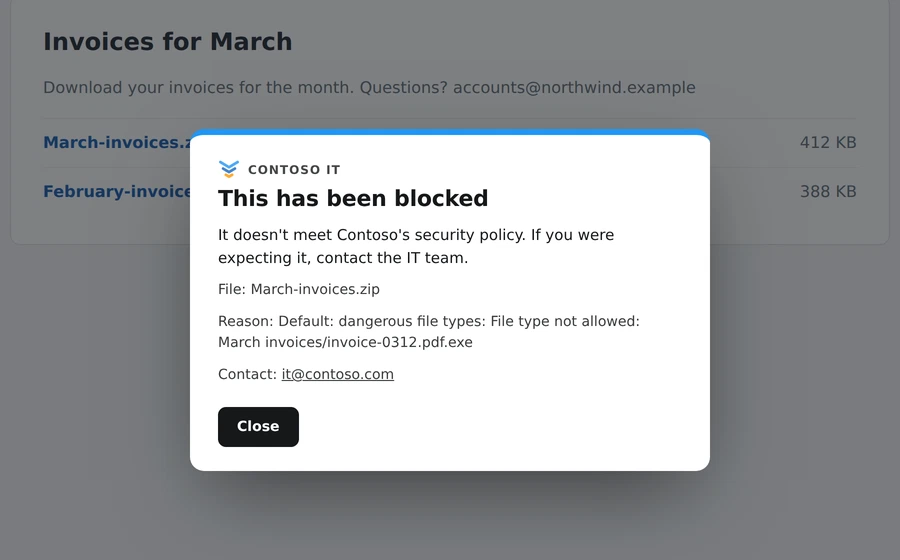
Task: Click the 'Contact:' label in the dialog
Action: pos(247,374)
